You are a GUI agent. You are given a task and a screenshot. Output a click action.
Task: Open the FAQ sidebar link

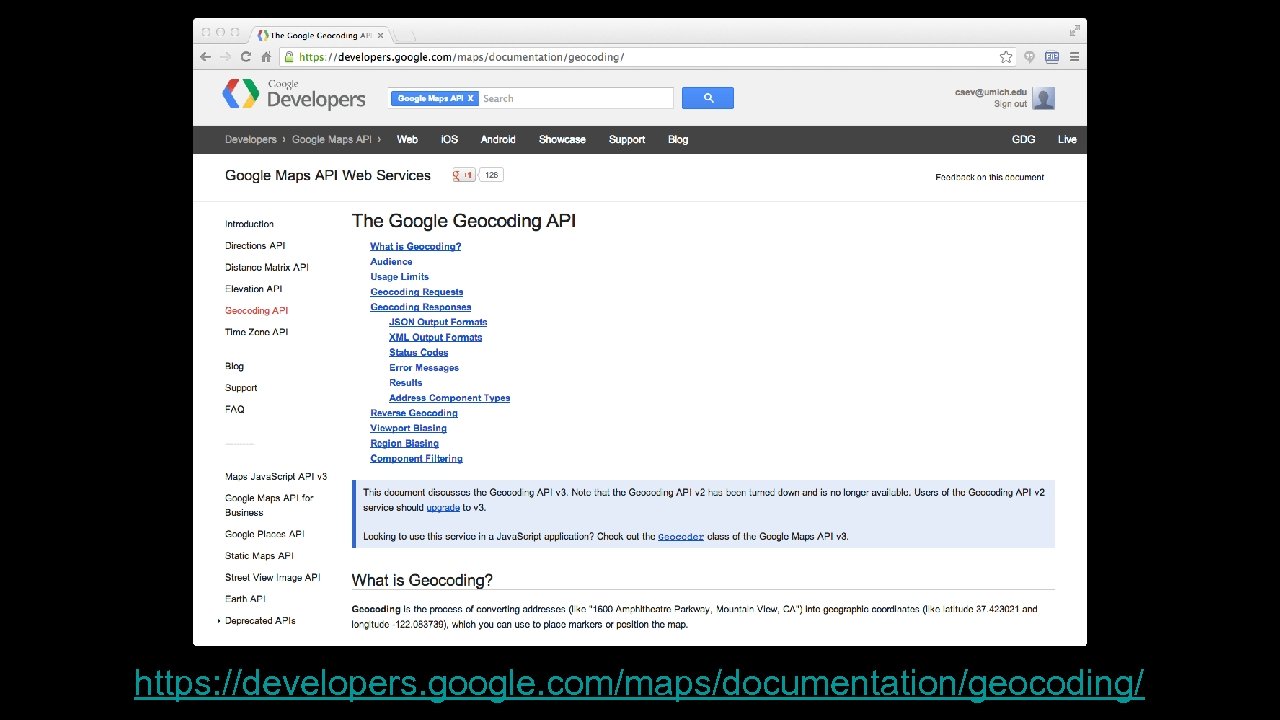click(x=234, y=409)
